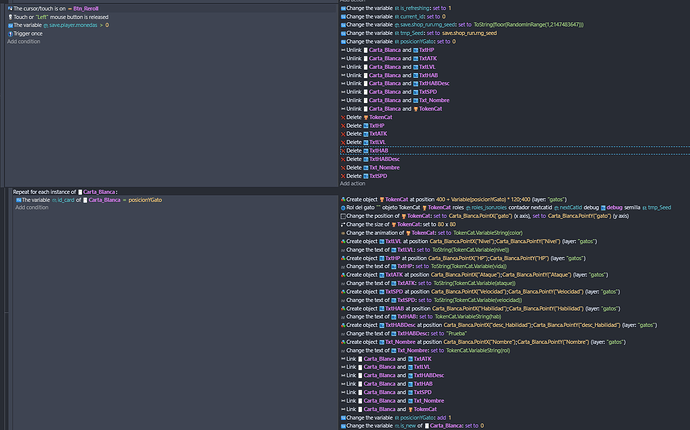The width and height of the screenshot is (690, 430).
Task: Select the save.player.monedas variable parameter
Action: point(73,26)
